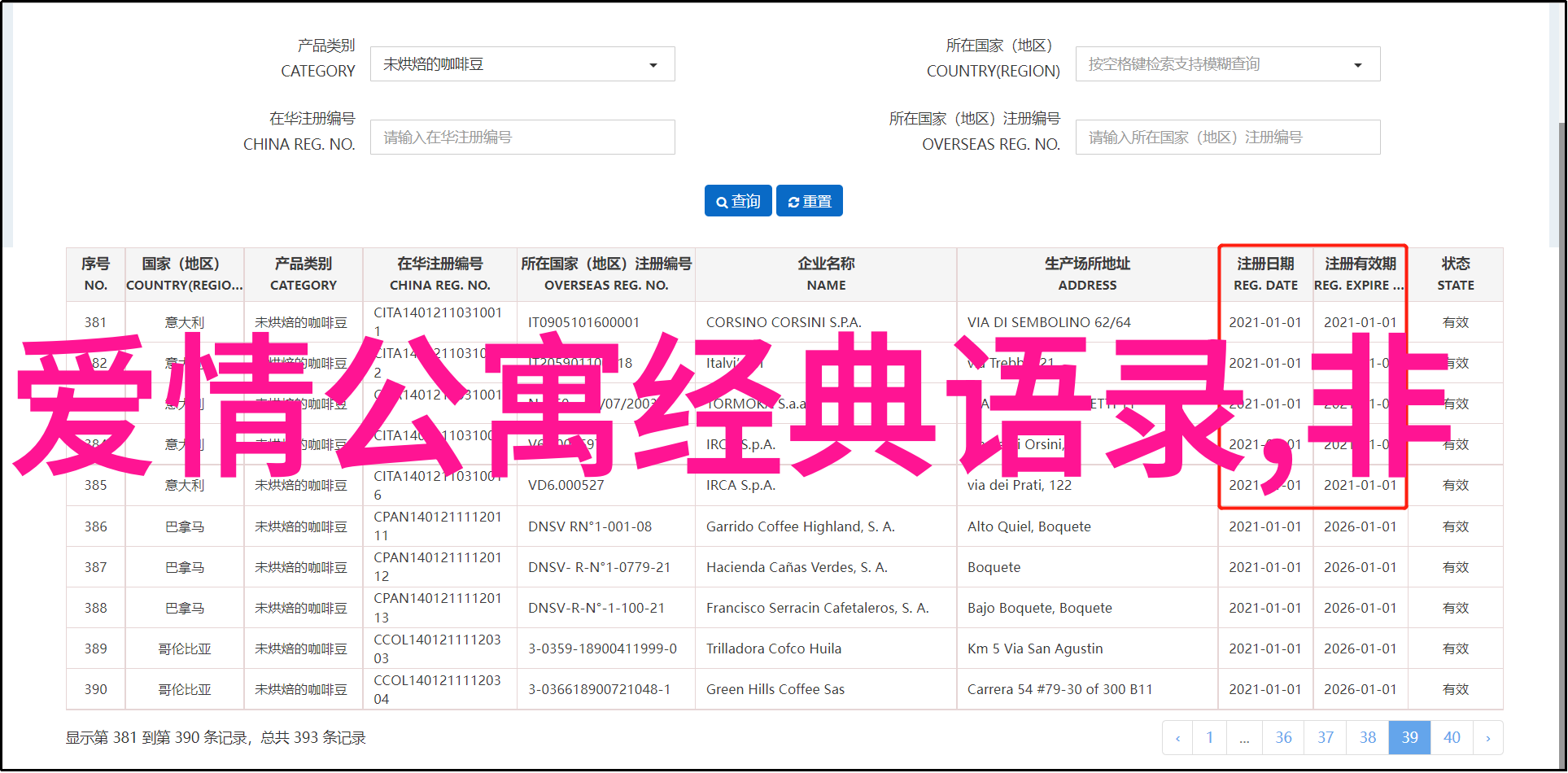Screen dimensions: 1568x773
Task: Click the OVERSEAS REG. NO. input field
Action: (1228, 138)
